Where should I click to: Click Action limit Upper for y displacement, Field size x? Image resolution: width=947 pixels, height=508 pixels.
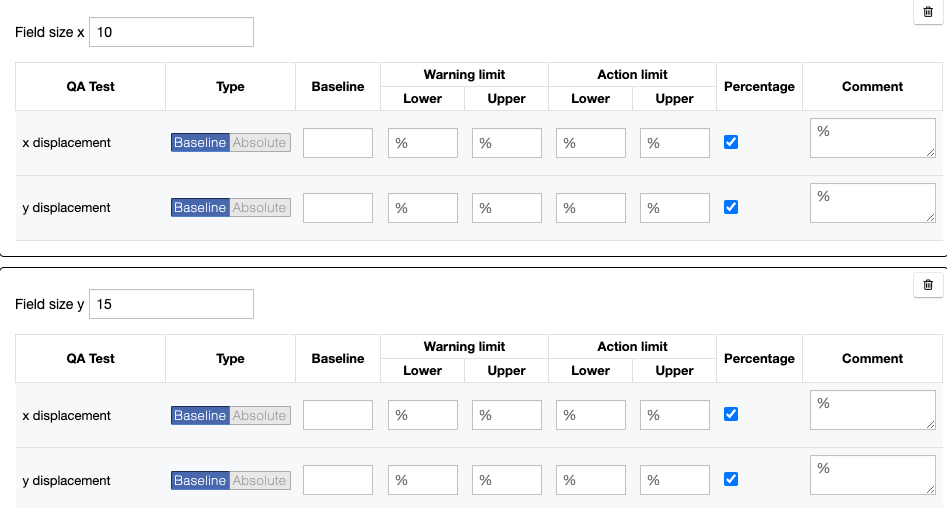[675, 208]
